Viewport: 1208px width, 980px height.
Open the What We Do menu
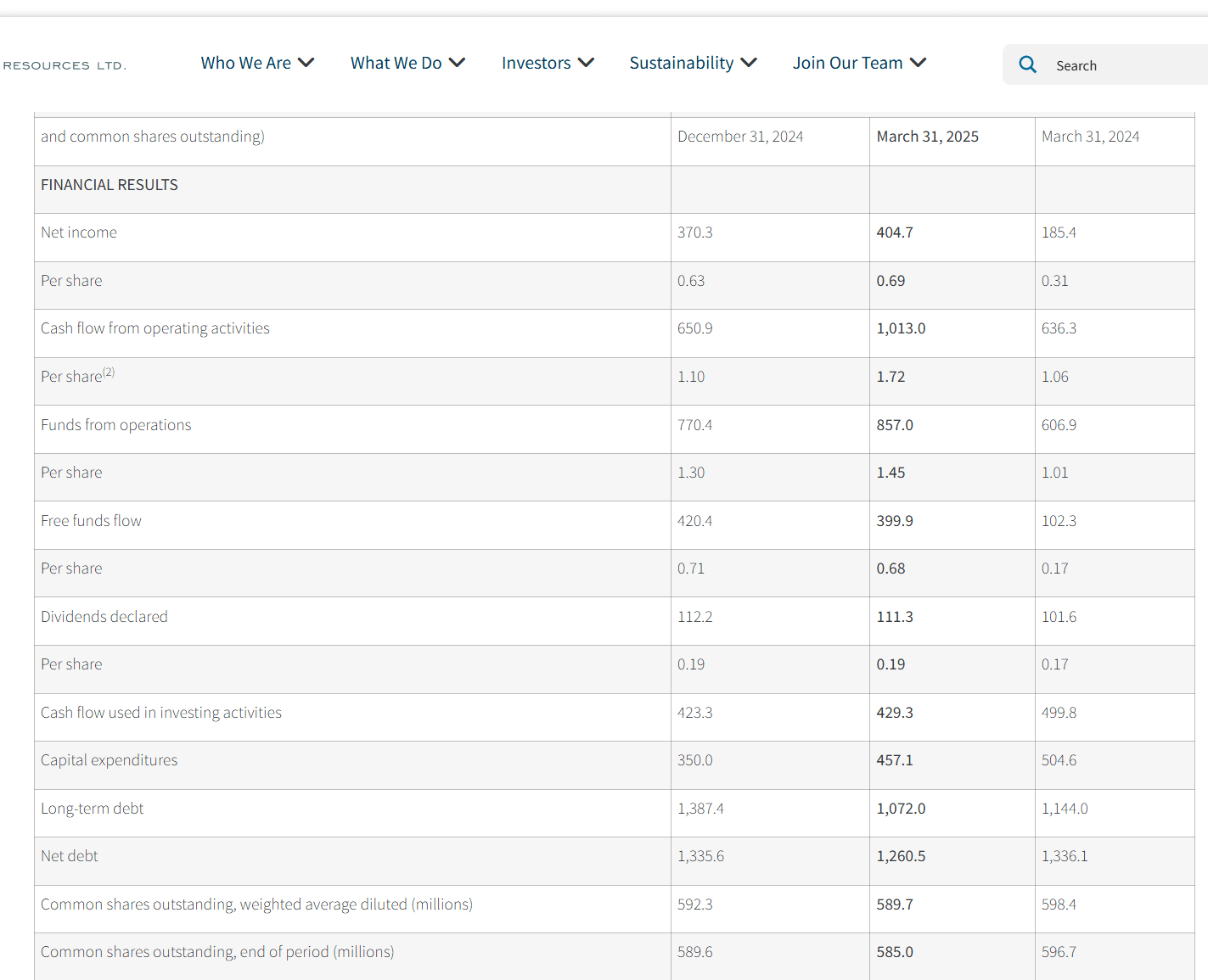[x=396, y=63]
